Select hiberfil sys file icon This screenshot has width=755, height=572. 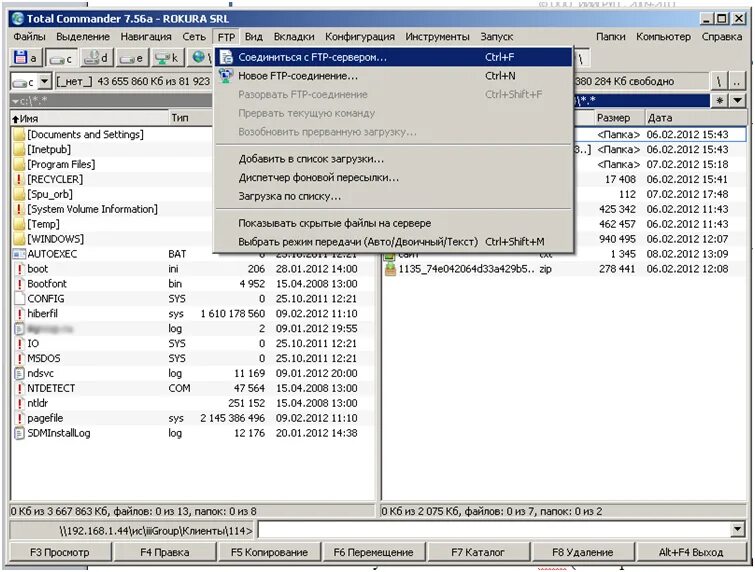click(19, 313)
